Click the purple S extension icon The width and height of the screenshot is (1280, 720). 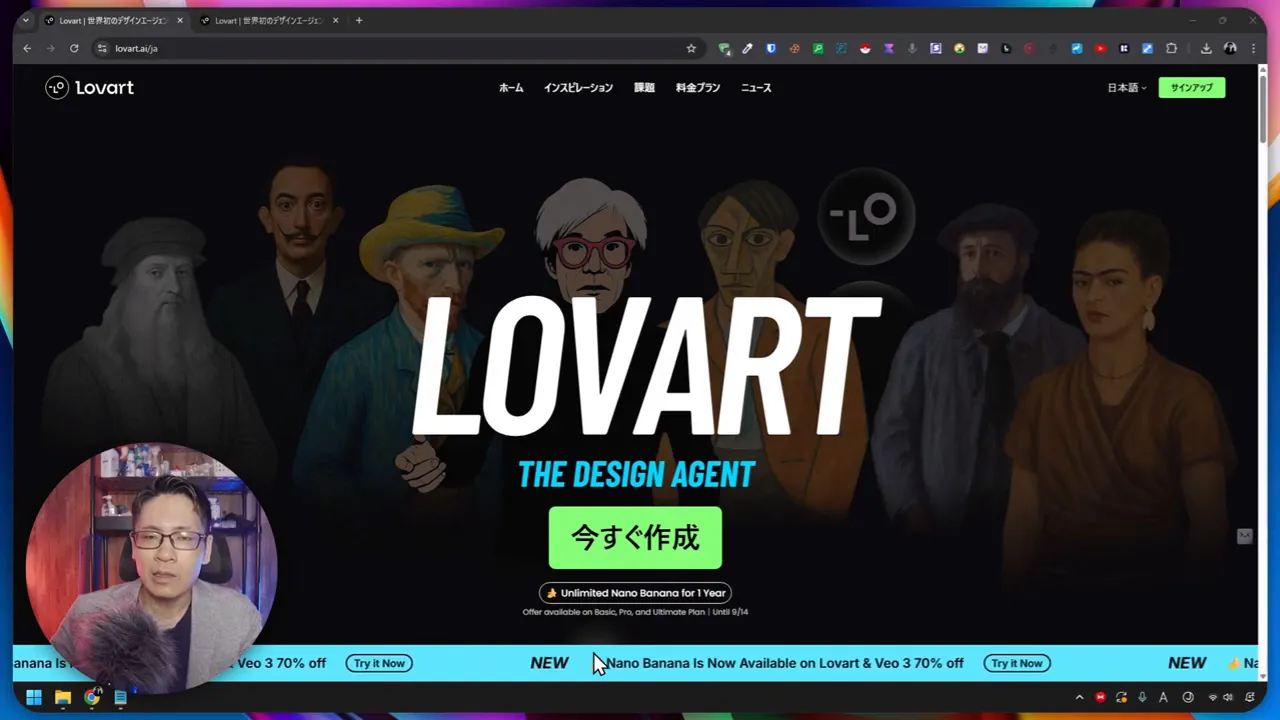click(x=936, y=48)
